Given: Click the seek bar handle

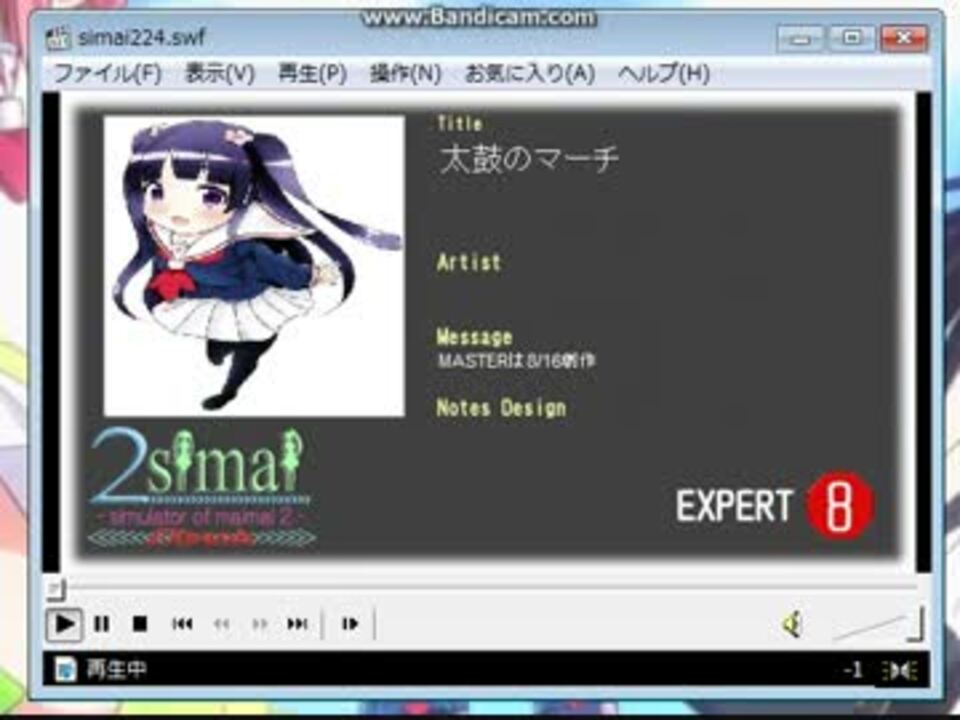Looking at the screenshot, I should point(55,589).
